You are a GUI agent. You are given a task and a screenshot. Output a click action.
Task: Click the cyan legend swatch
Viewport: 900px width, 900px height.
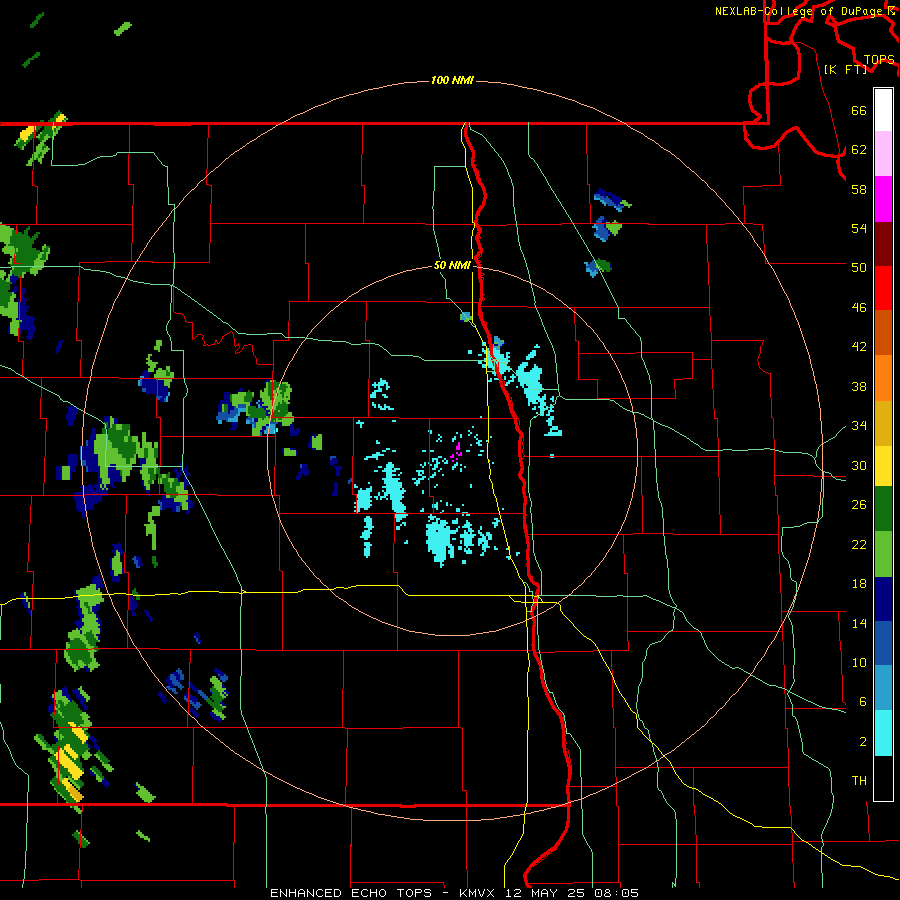click(883, 733)
